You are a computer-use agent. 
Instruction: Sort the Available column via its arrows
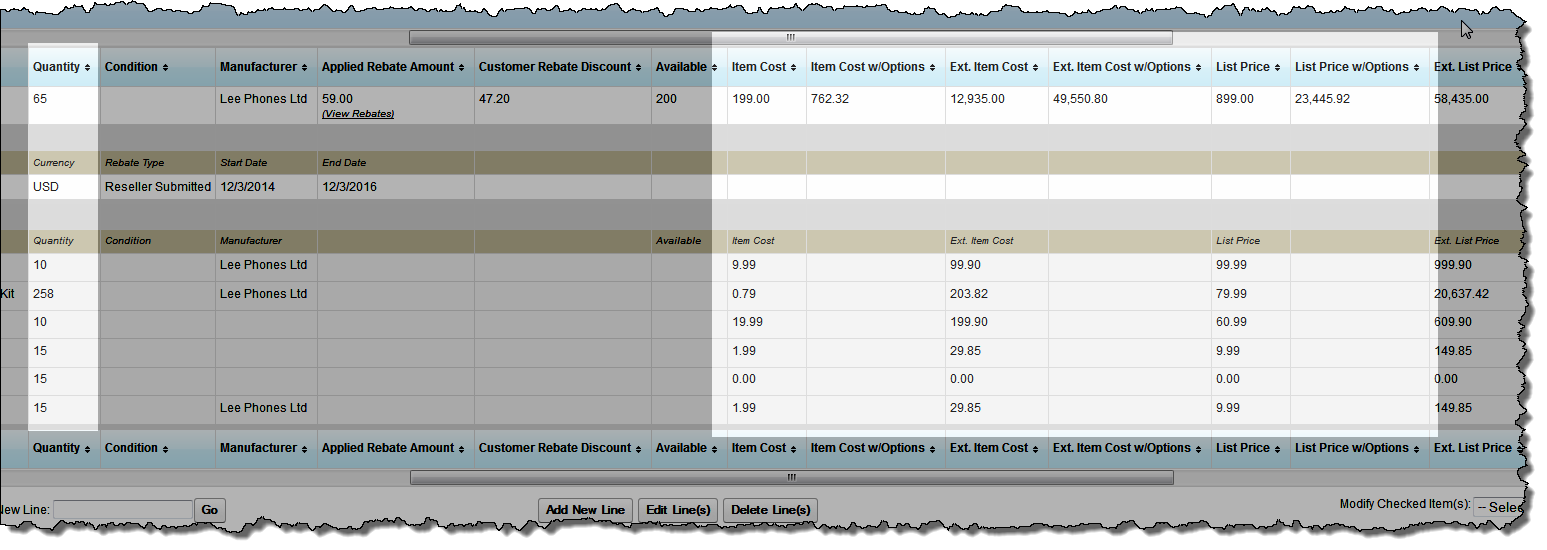[x=714, y=67]
